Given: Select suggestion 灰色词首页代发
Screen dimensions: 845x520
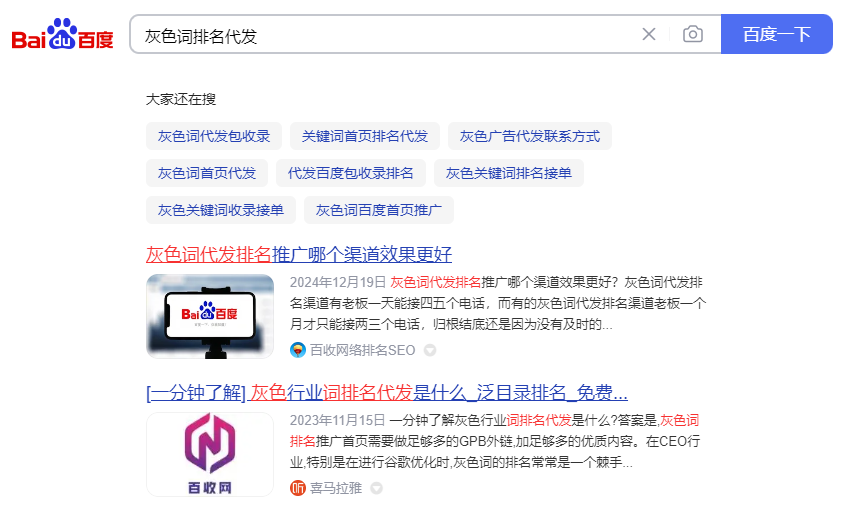Looking at the screenshot, I should point(207,173).
